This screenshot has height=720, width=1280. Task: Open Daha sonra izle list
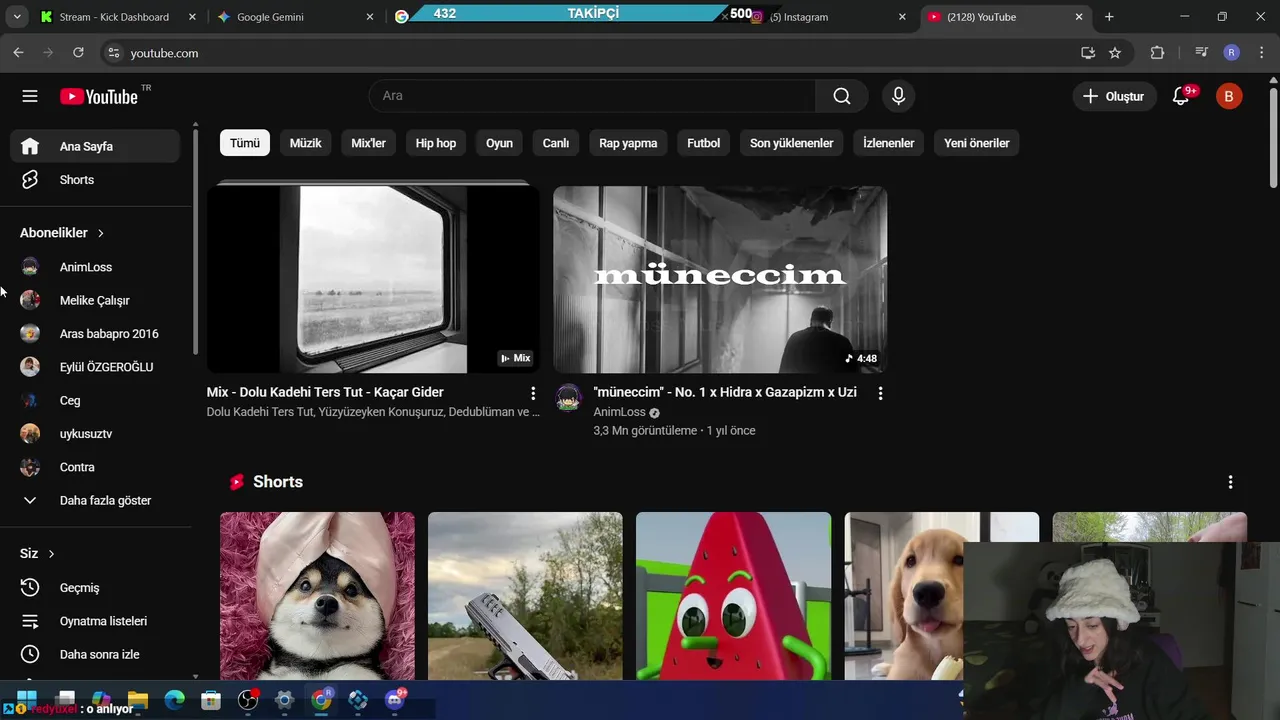point(95,654)
